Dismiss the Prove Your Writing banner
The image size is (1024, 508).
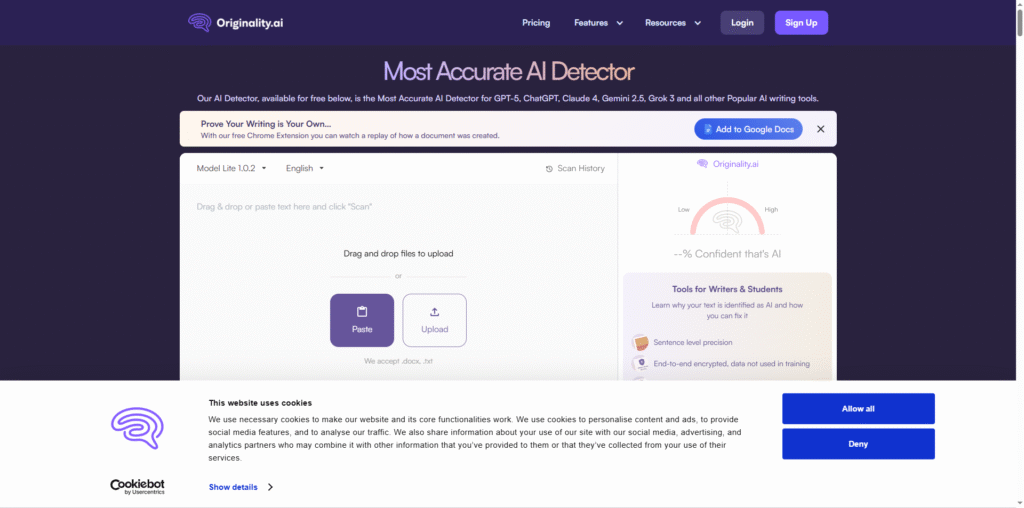(x=821, y=129)
